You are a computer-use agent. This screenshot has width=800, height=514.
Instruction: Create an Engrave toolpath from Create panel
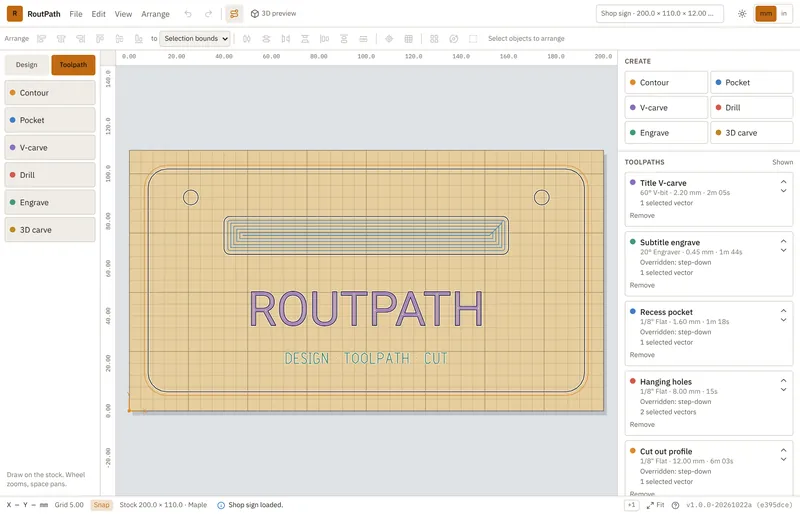click(666, 133)
